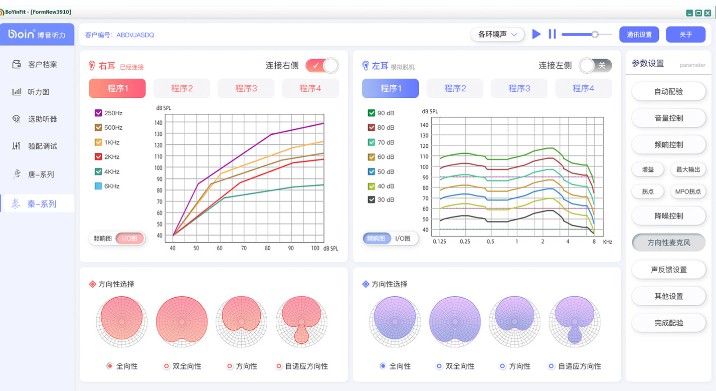Select left ear 程序1 tab
716x391 pixels.
(390, 88)
